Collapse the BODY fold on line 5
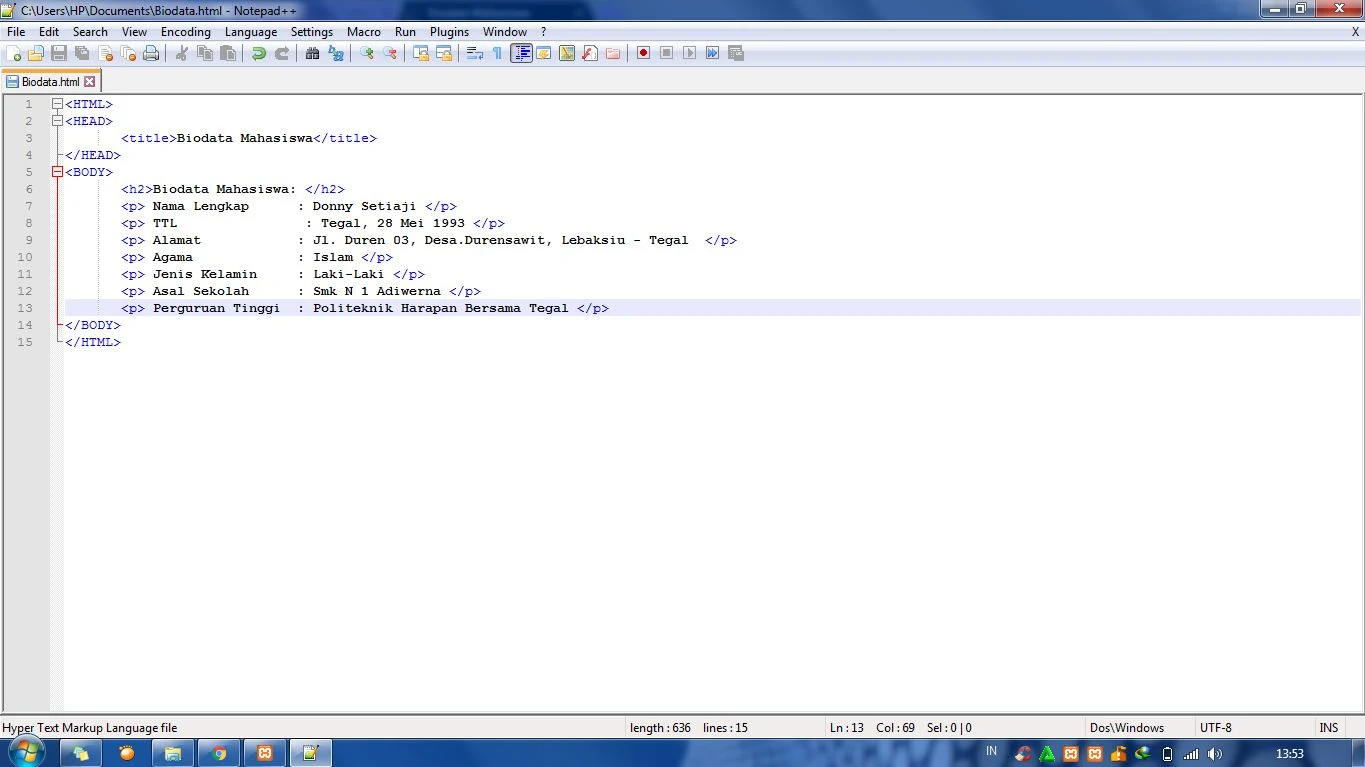1365x767 pixels. tap(57, 171)
